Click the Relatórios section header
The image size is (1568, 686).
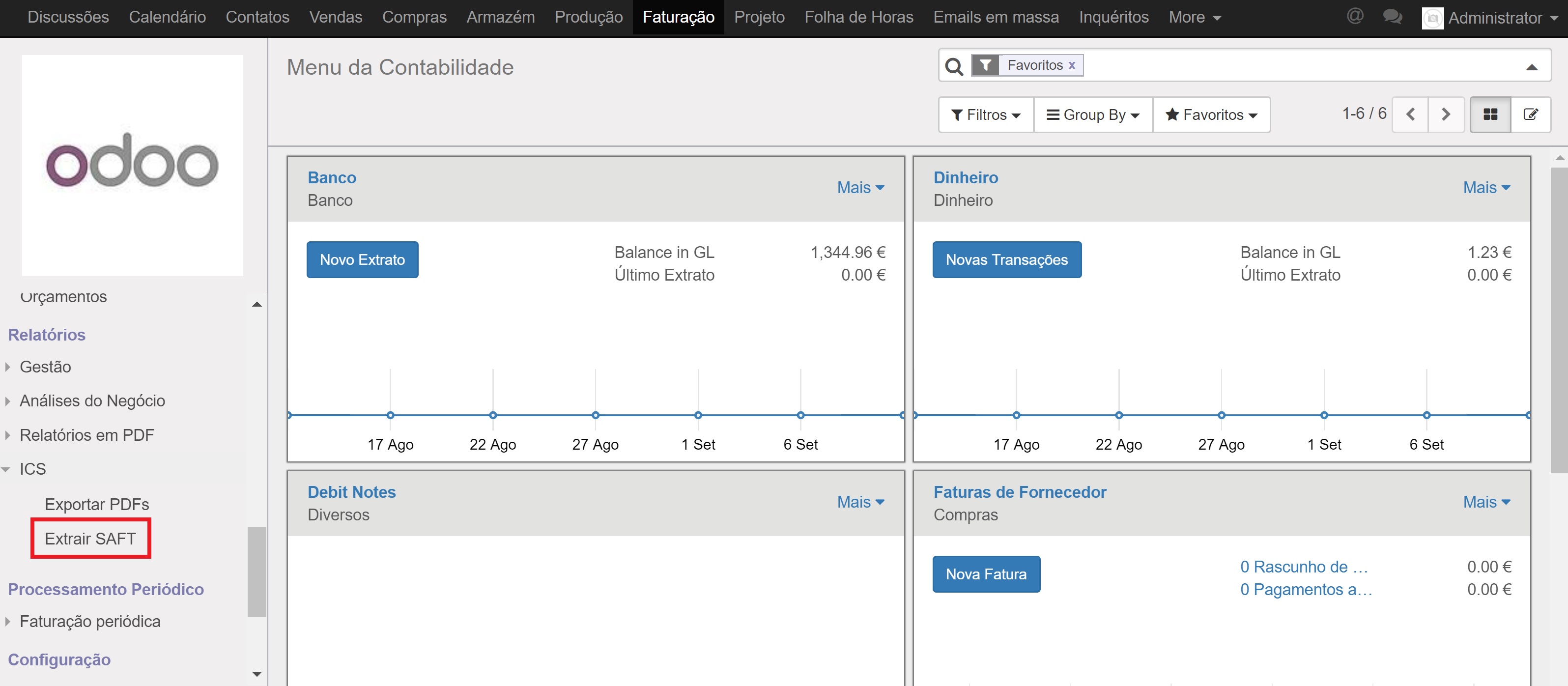point(47,335)
